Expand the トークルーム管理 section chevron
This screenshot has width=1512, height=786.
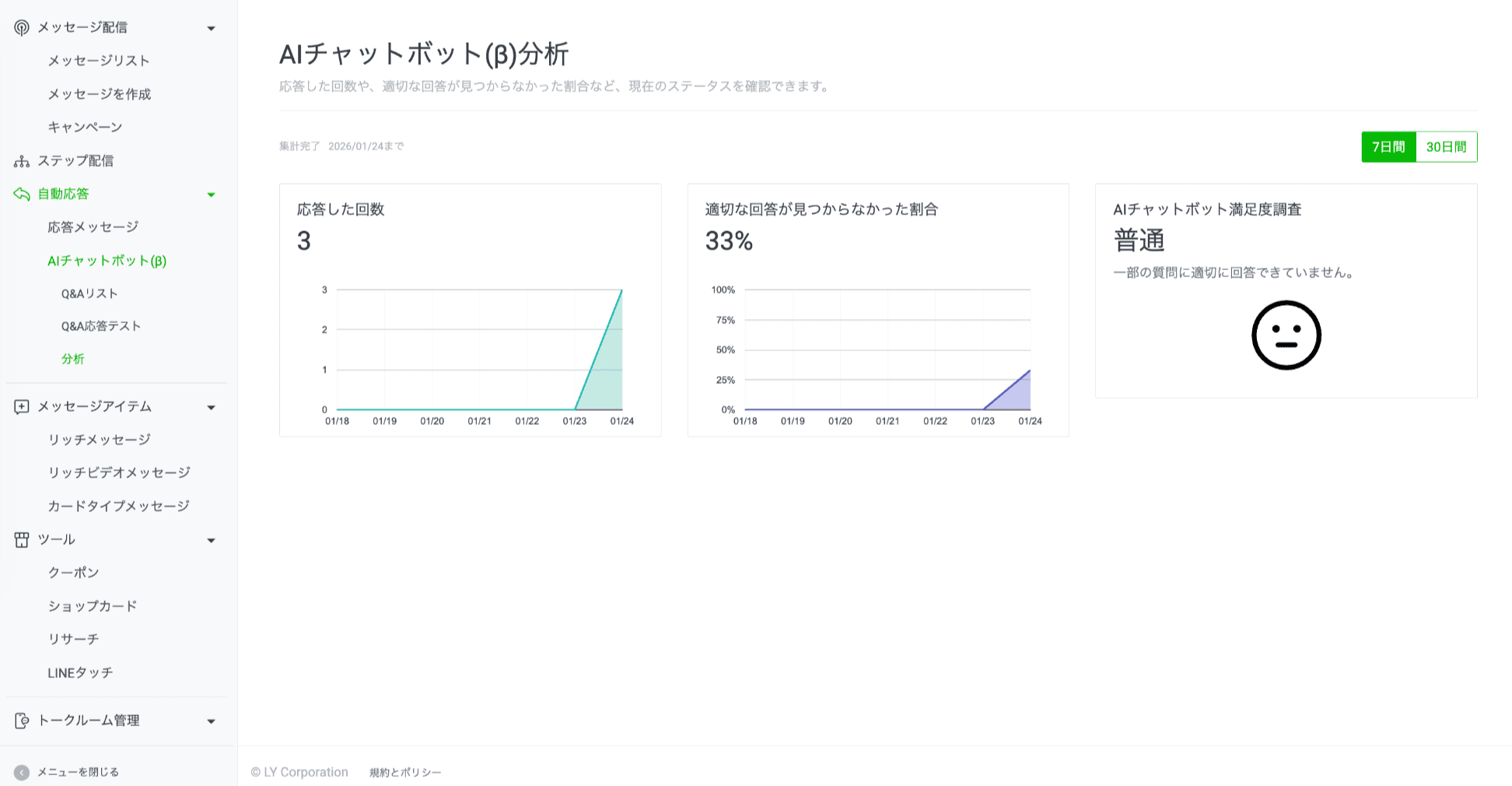[211, 721]
